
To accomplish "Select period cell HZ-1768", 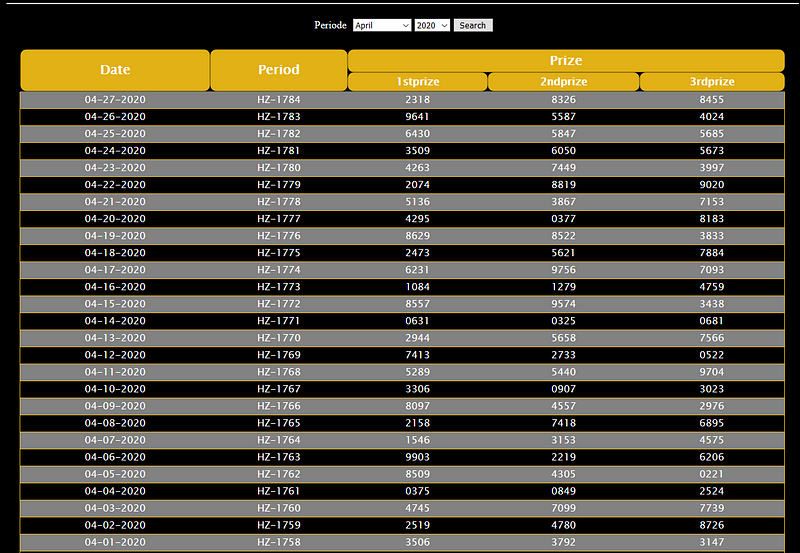I will pyautogui.click(x=279, y=372).
